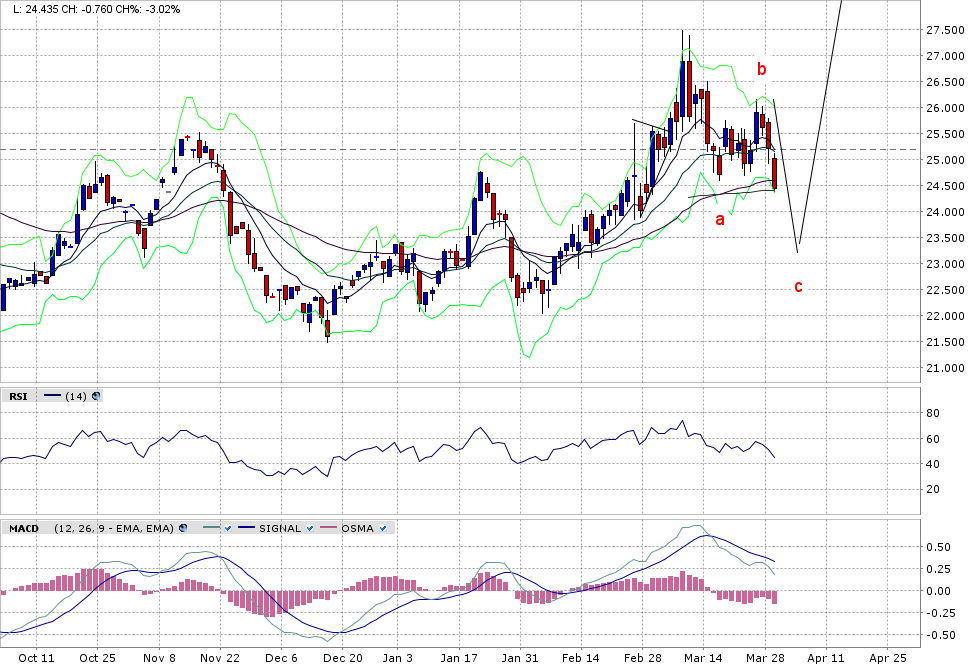Select the RSI panel title label

[18, 396]
